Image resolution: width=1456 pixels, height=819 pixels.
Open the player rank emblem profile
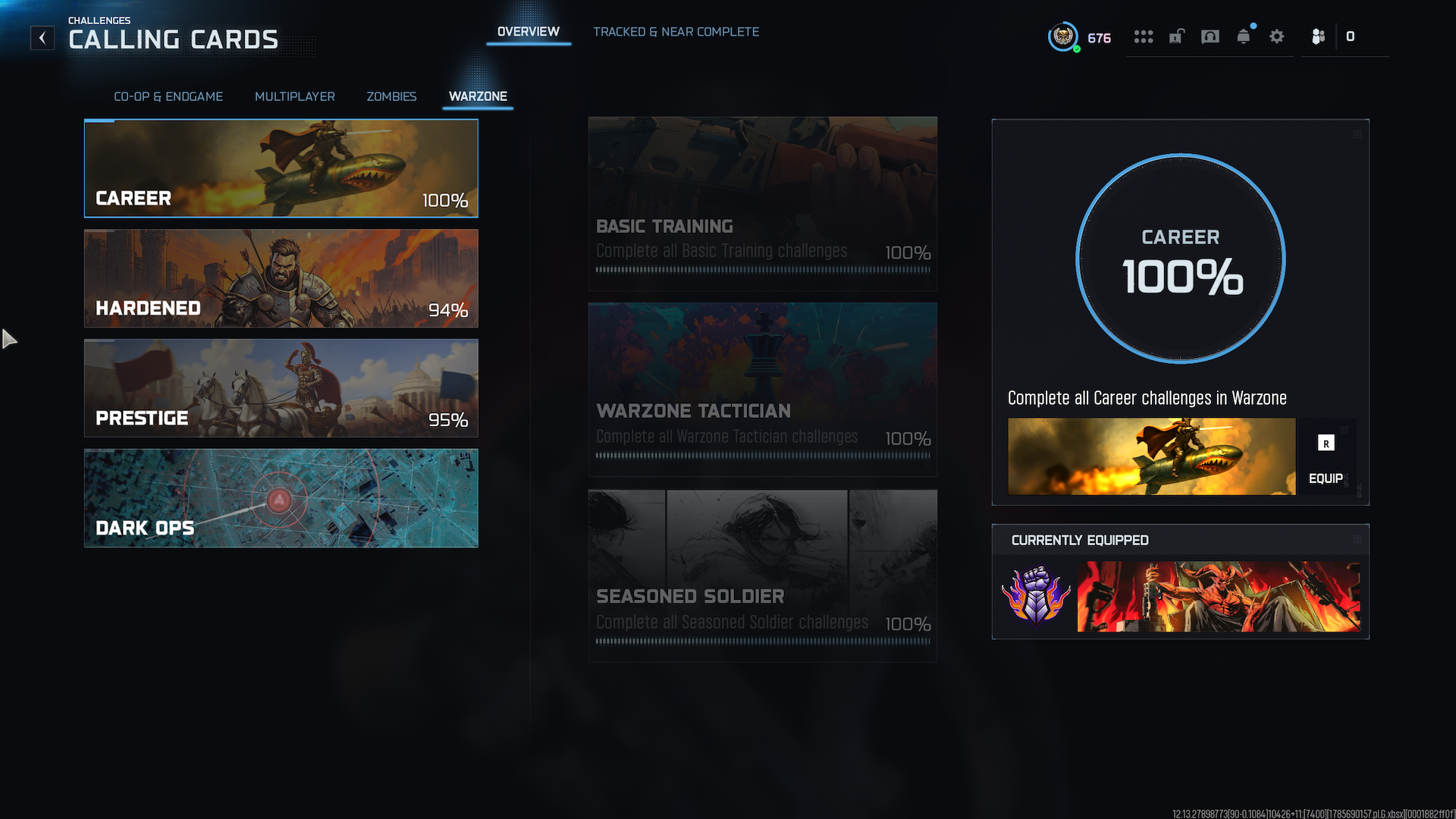tap(1063, 36)
